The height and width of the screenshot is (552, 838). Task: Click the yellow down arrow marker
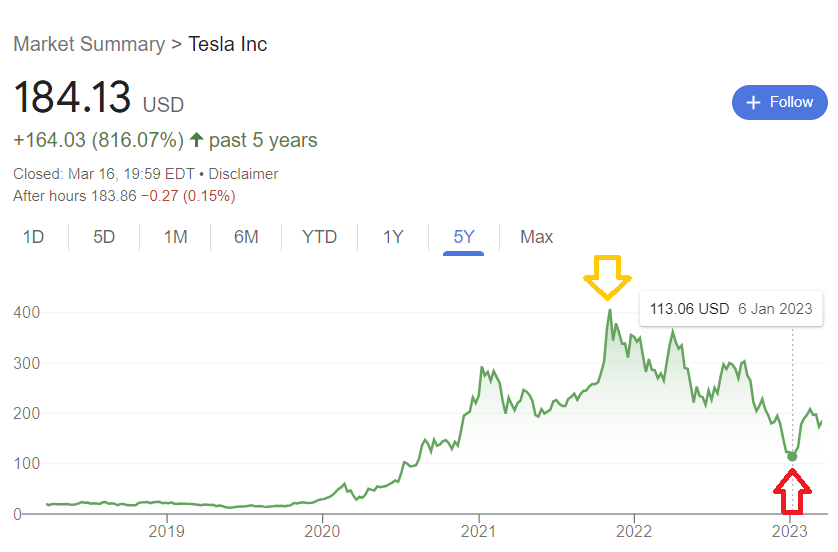click(x=608, y=277)
